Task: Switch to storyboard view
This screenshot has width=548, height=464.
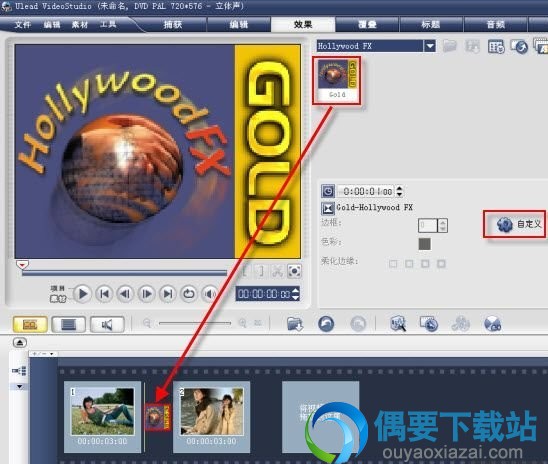Action: point(30,325)
